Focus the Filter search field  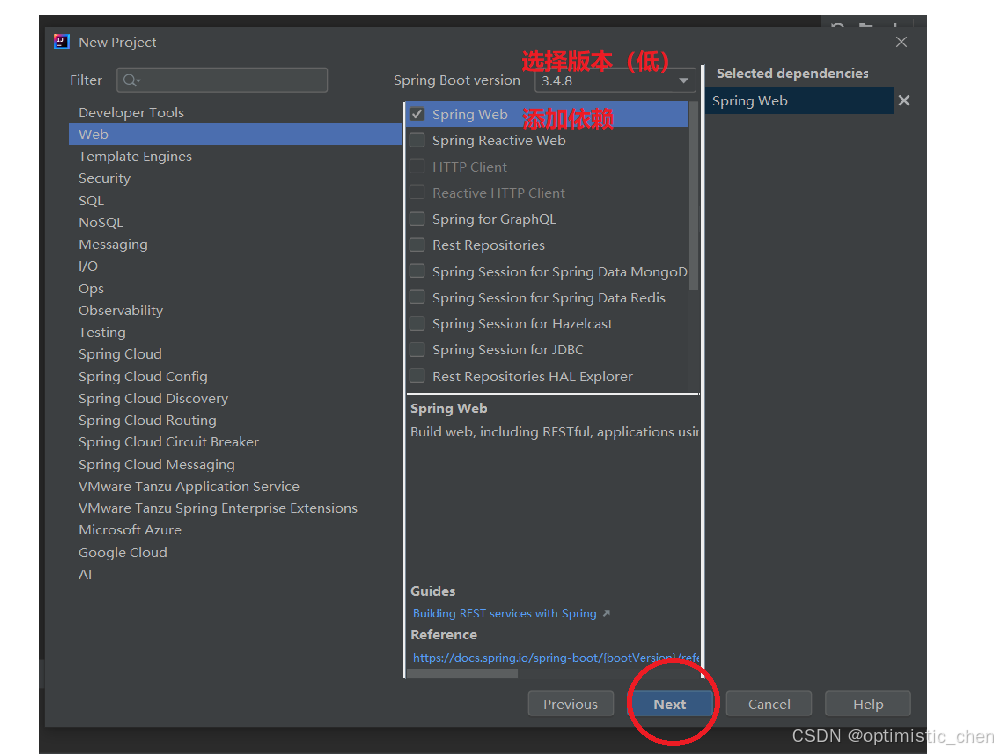[221, 80]
